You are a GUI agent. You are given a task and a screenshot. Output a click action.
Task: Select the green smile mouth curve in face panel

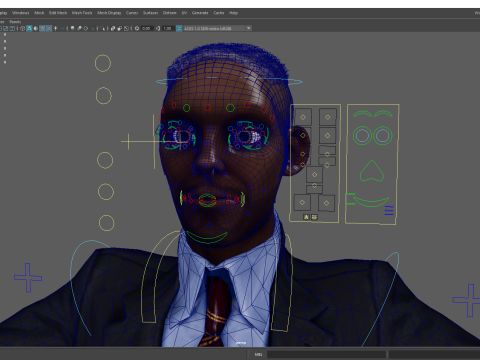371,201
